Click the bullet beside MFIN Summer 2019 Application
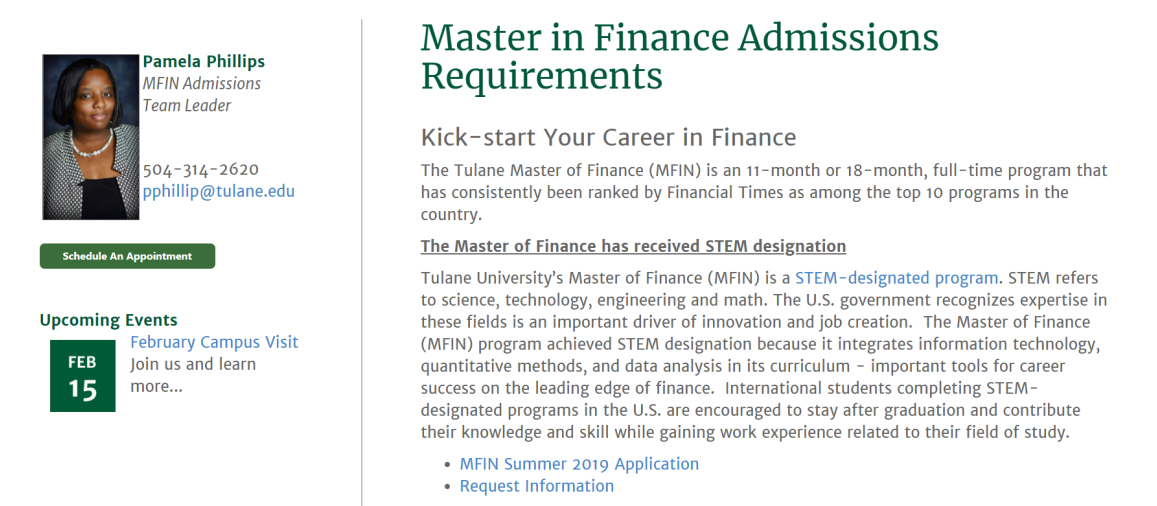Image resolution: width=1157 pixels, height=506 pixels. tap(447, 465)
